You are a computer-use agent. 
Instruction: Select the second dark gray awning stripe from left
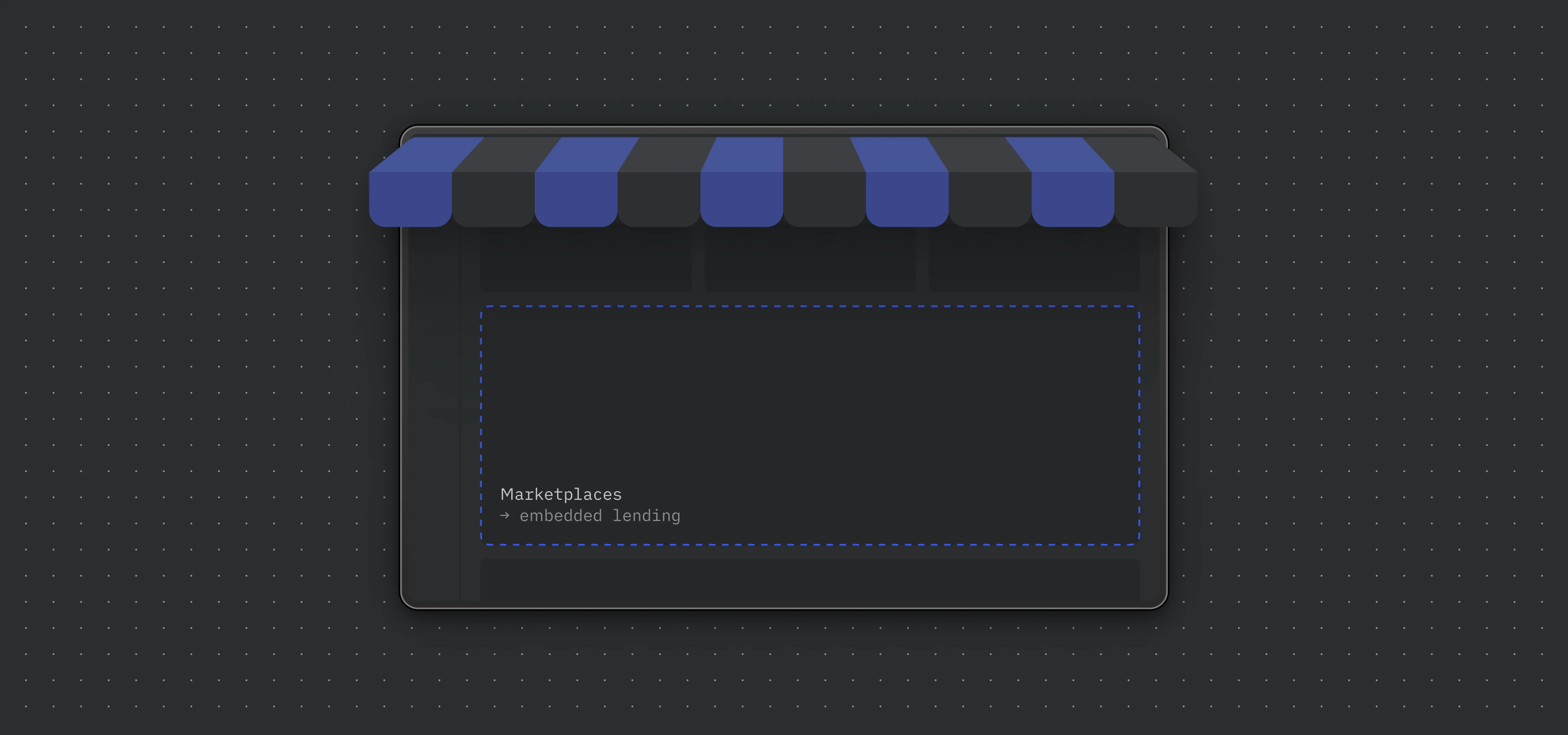(659, 198)
